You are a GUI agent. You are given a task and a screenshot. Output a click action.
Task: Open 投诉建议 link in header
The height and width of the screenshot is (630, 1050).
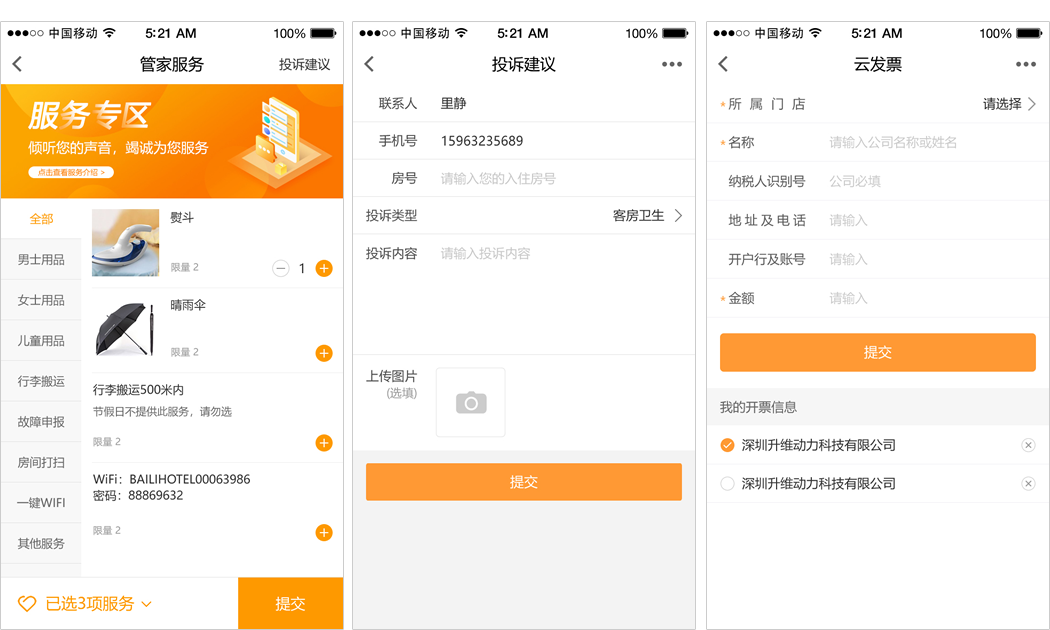point(304,64)
